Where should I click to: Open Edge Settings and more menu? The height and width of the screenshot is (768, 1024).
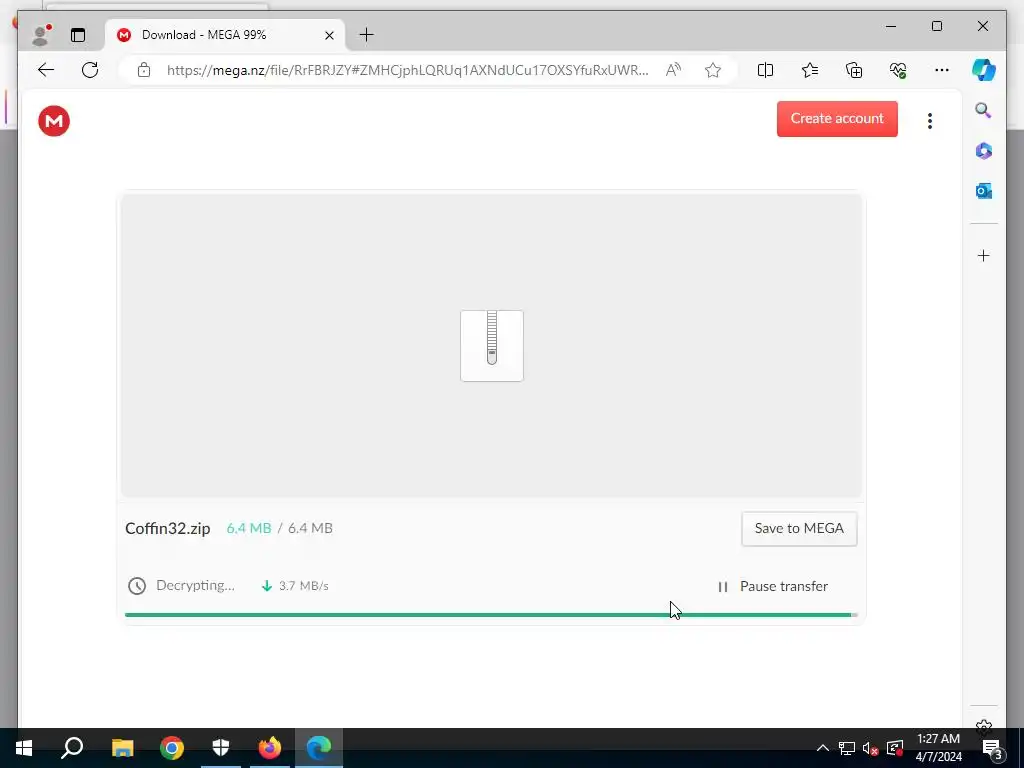tap(942, 70)
